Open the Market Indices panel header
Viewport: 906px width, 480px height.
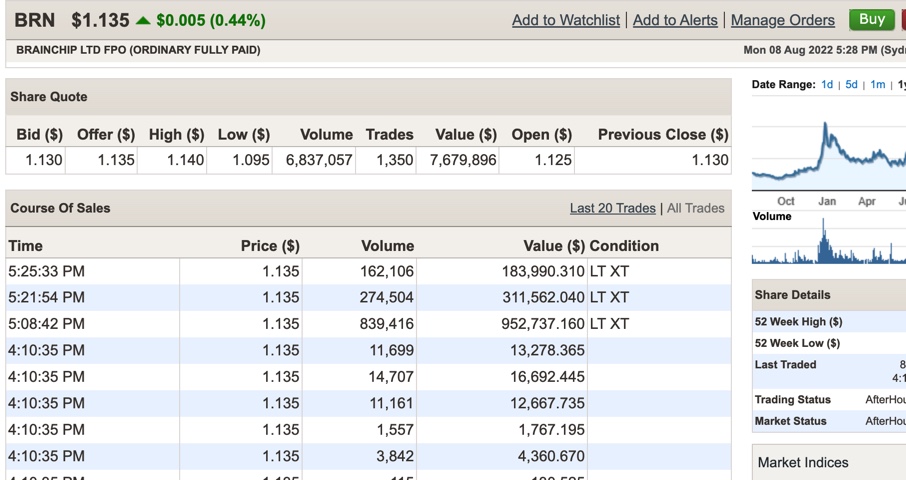[x=803, y=462]
